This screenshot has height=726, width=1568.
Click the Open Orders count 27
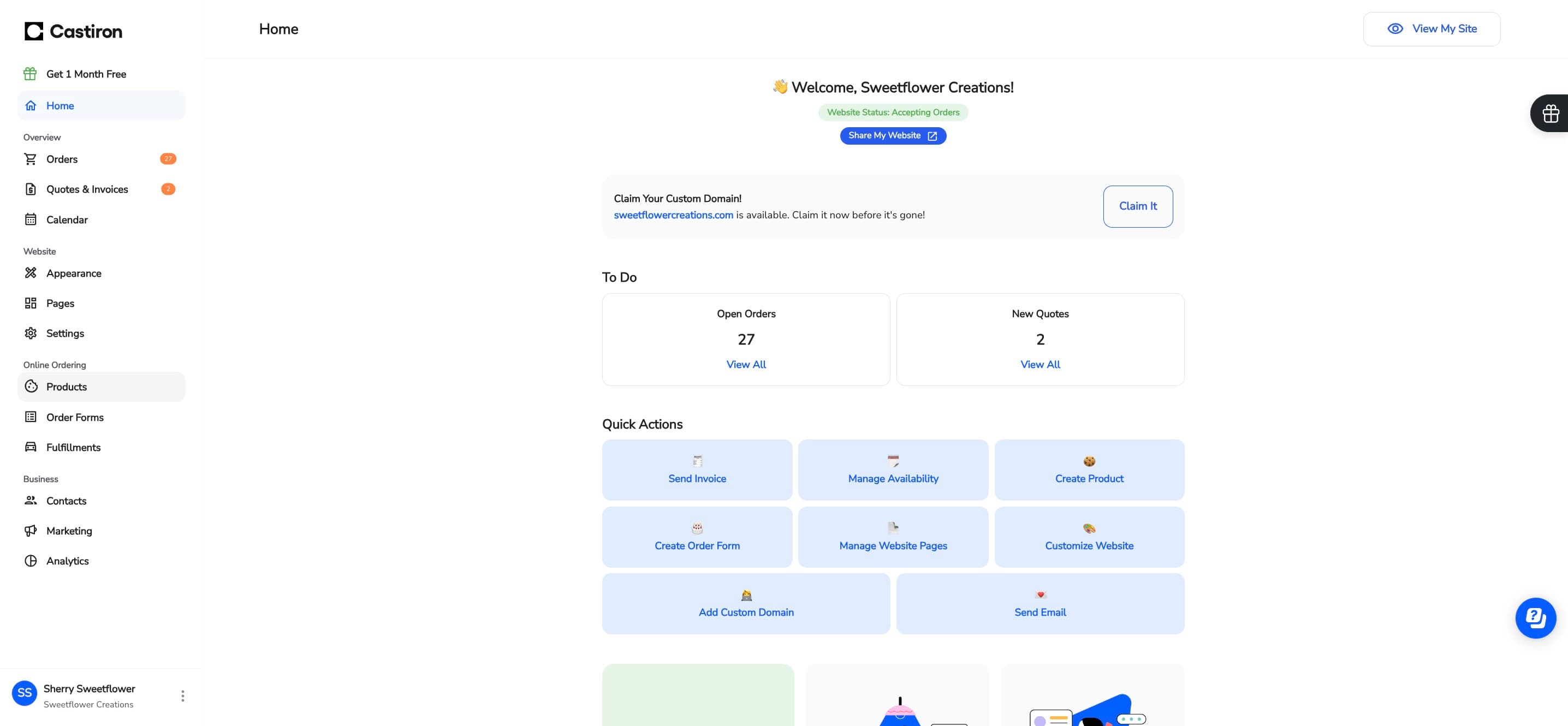coord(746,339)
